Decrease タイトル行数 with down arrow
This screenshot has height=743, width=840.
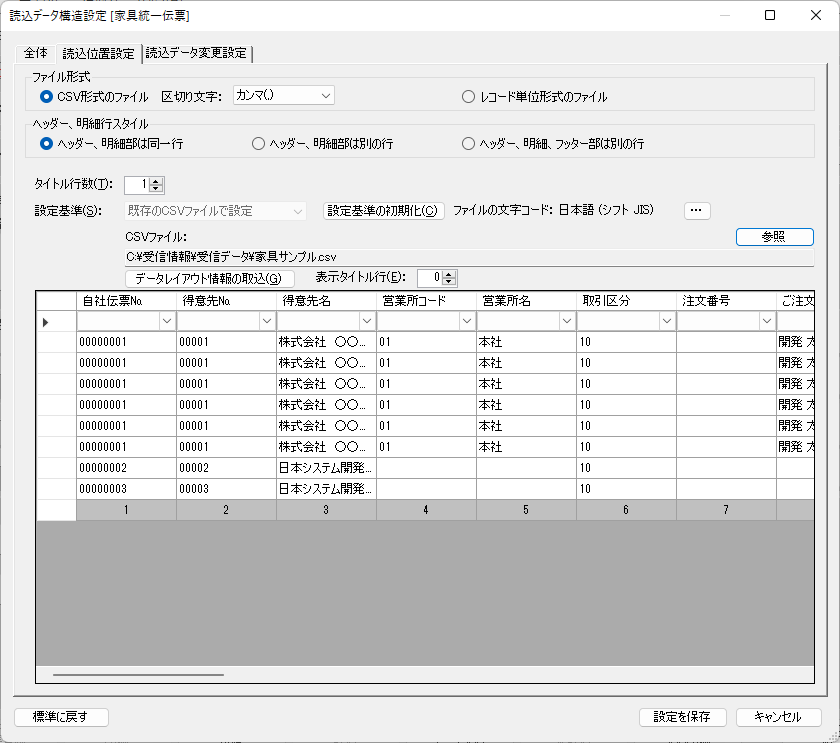[156, 189]
